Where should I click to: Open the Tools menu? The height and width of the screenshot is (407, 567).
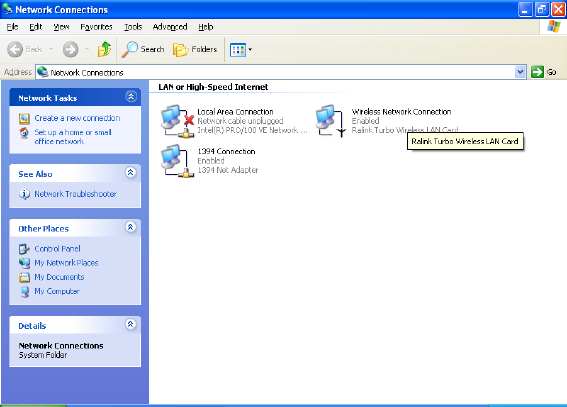pos(133,27)
